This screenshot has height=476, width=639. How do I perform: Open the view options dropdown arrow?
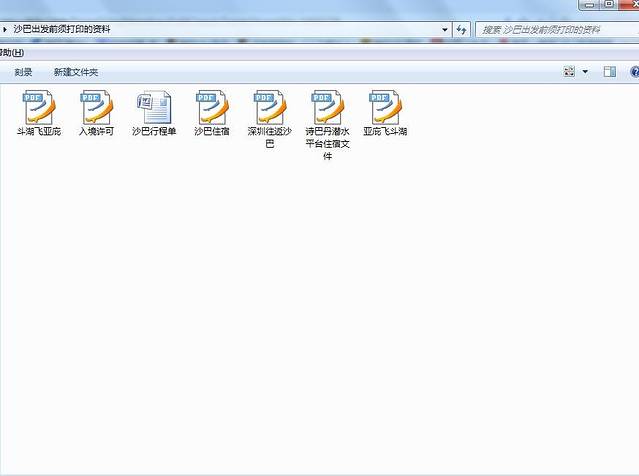point(585,72)
